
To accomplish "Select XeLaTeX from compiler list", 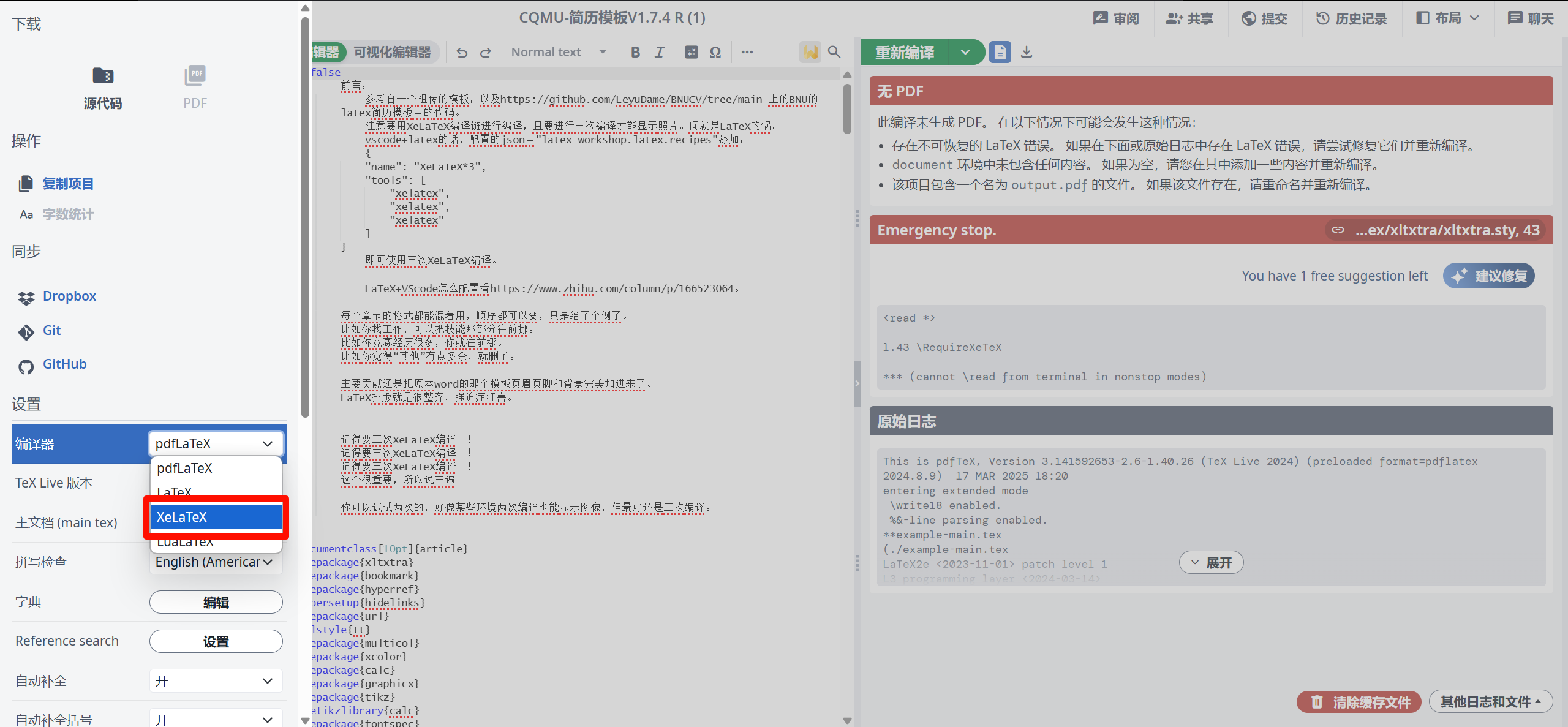I will pyautogui.click(x=216, y=517).
